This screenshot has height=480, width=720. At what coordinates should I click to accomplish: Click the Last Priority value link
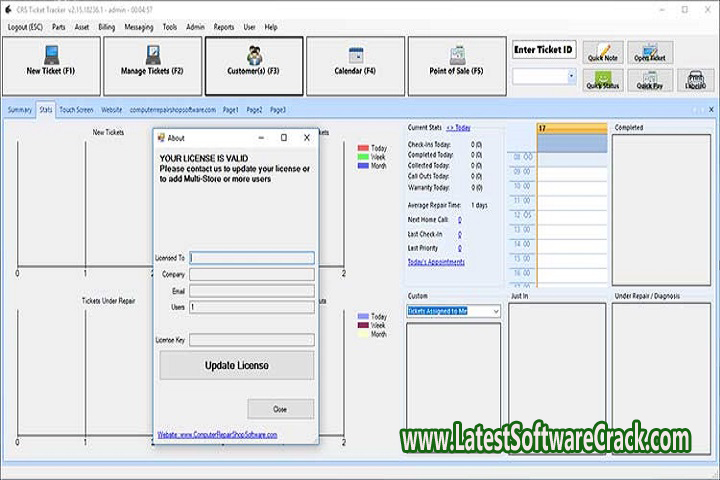pos(460,248)
